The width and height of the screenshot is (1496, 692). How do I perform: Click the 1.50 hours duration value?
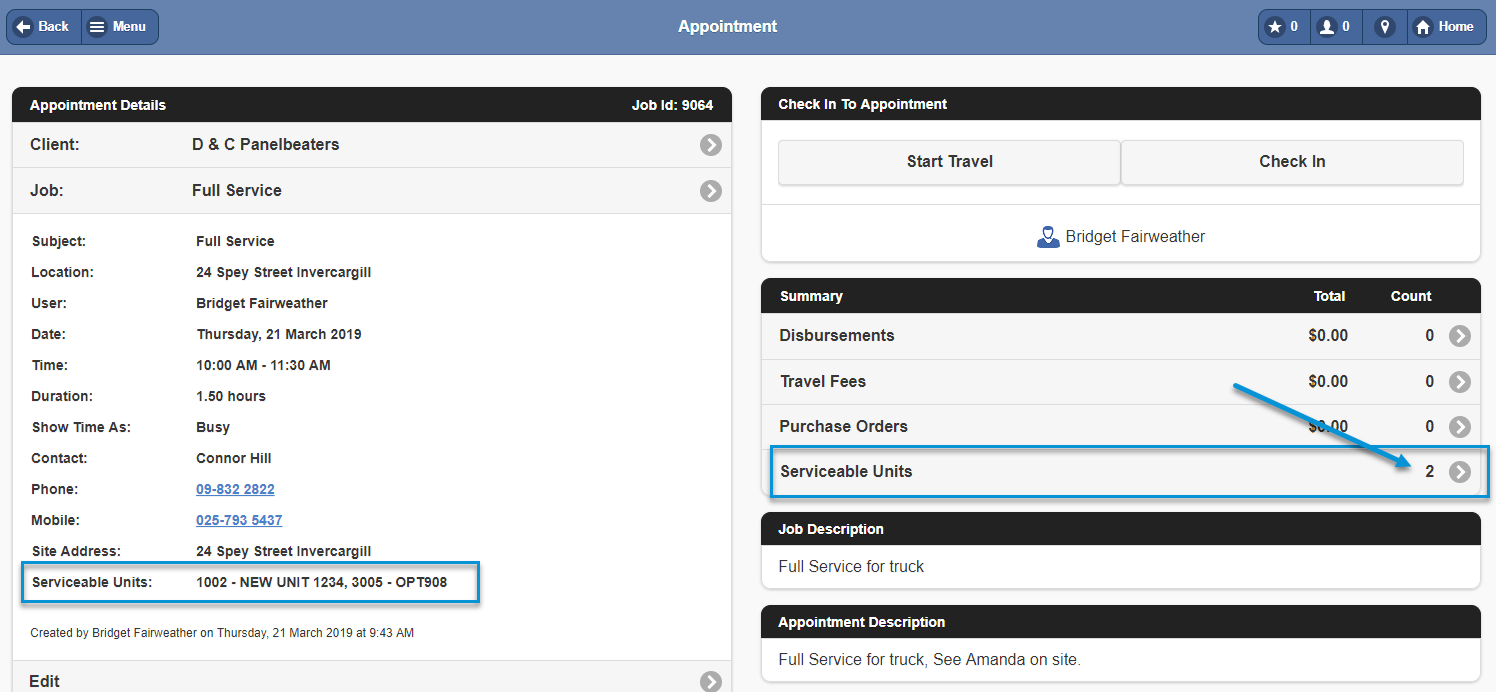click(231, 396)
